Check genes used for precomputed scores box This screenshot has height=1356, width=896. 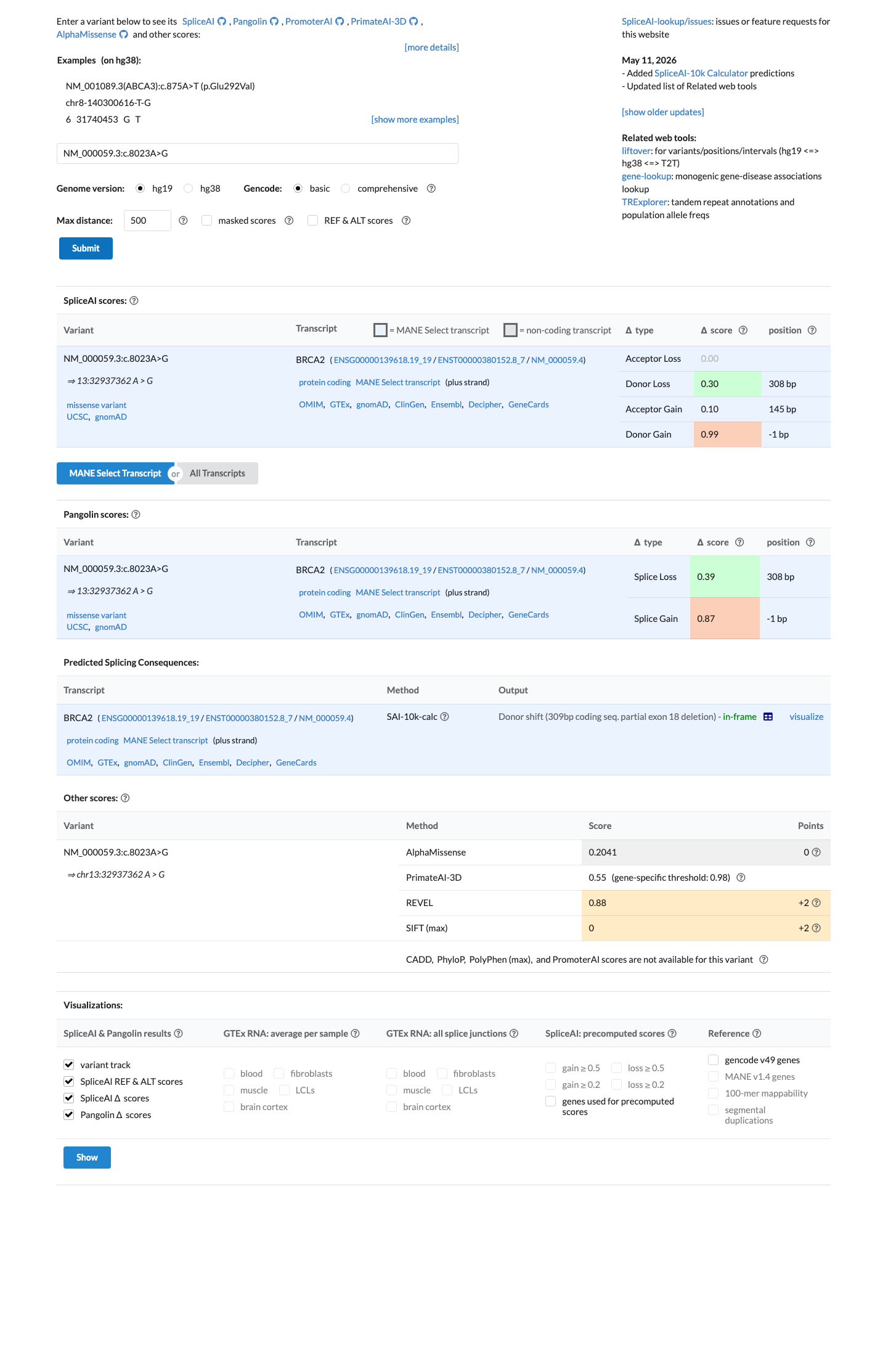(551, 1101)
